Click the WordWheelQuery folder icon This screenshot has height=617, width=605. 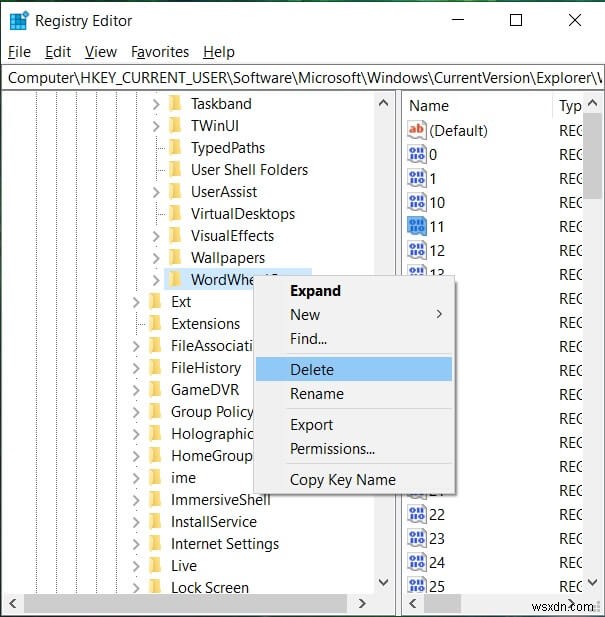[x=175, y=280]
